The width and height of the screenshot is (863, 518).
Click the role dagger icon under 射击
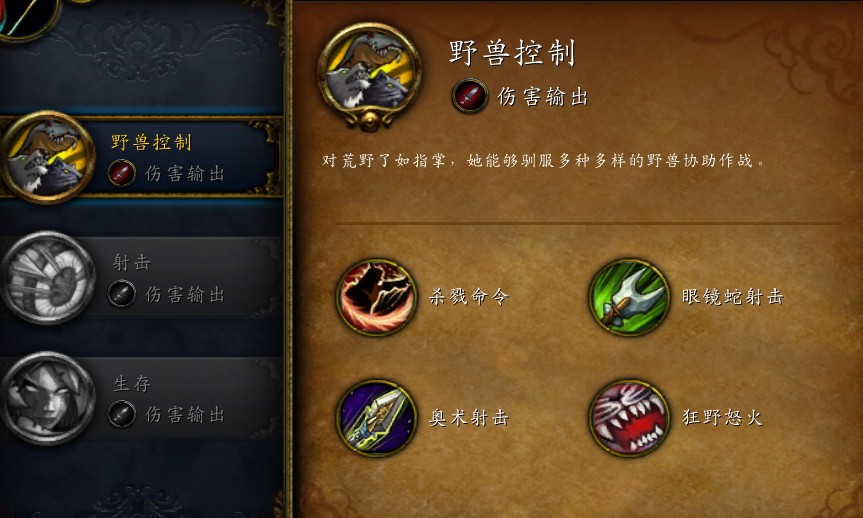(122, 294)
